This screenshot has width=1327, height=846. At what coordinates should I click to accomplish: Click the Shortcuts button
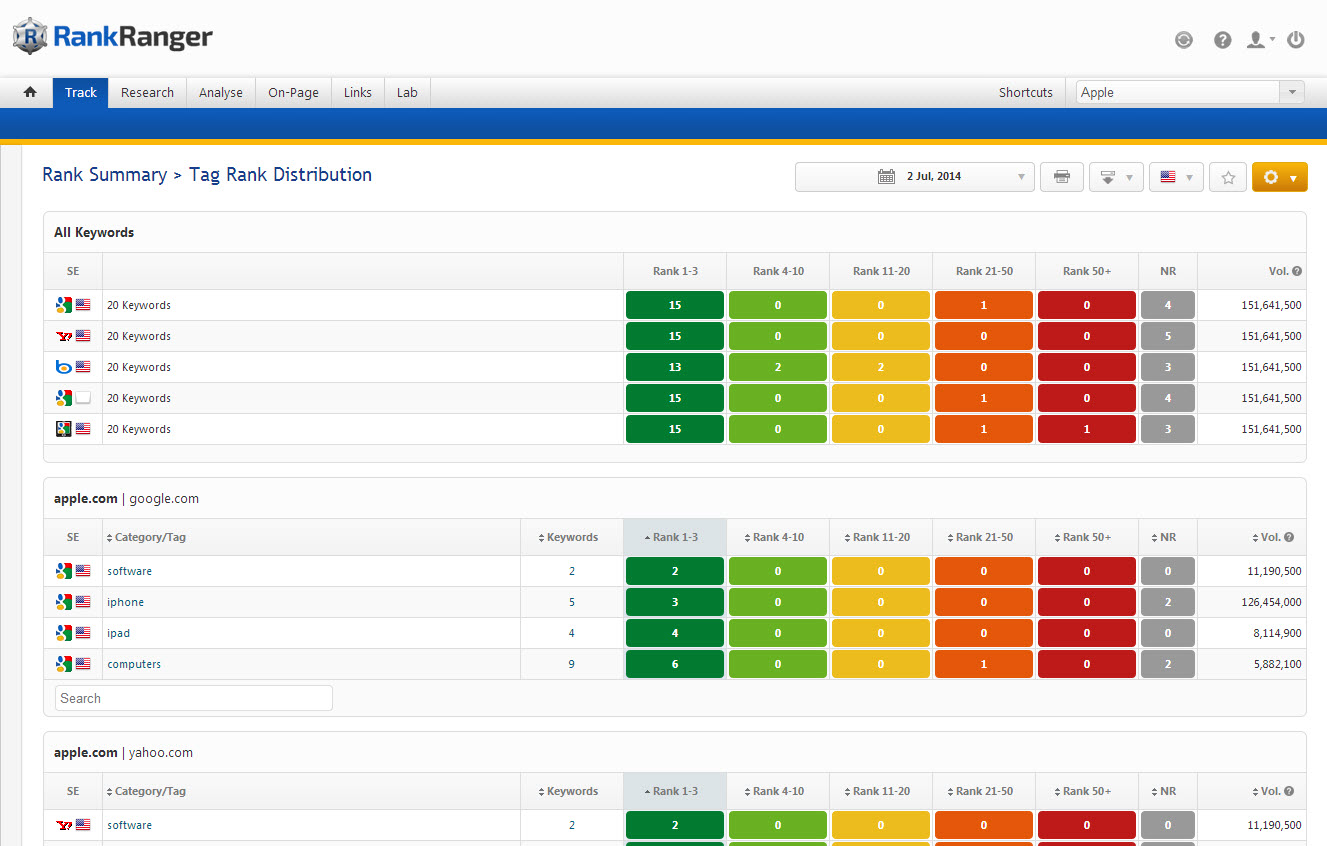click(x=1025, y=92)
